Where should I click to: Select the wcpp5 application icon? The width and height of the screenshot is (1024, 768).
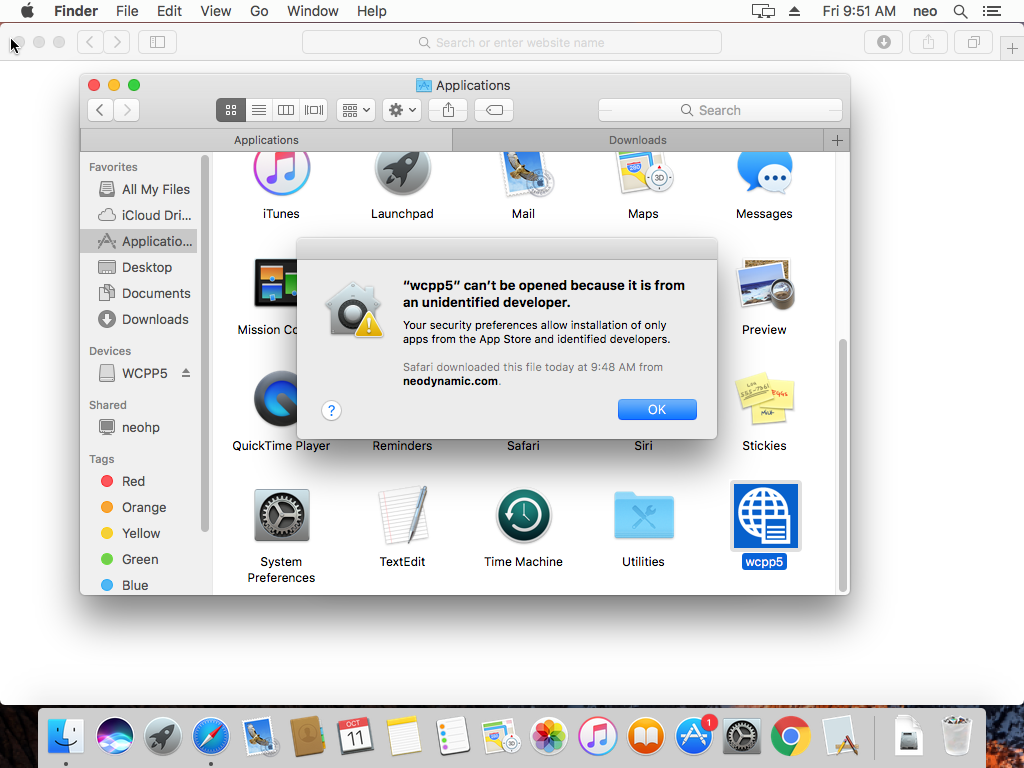pyautogui.click(x=765, y=517)
